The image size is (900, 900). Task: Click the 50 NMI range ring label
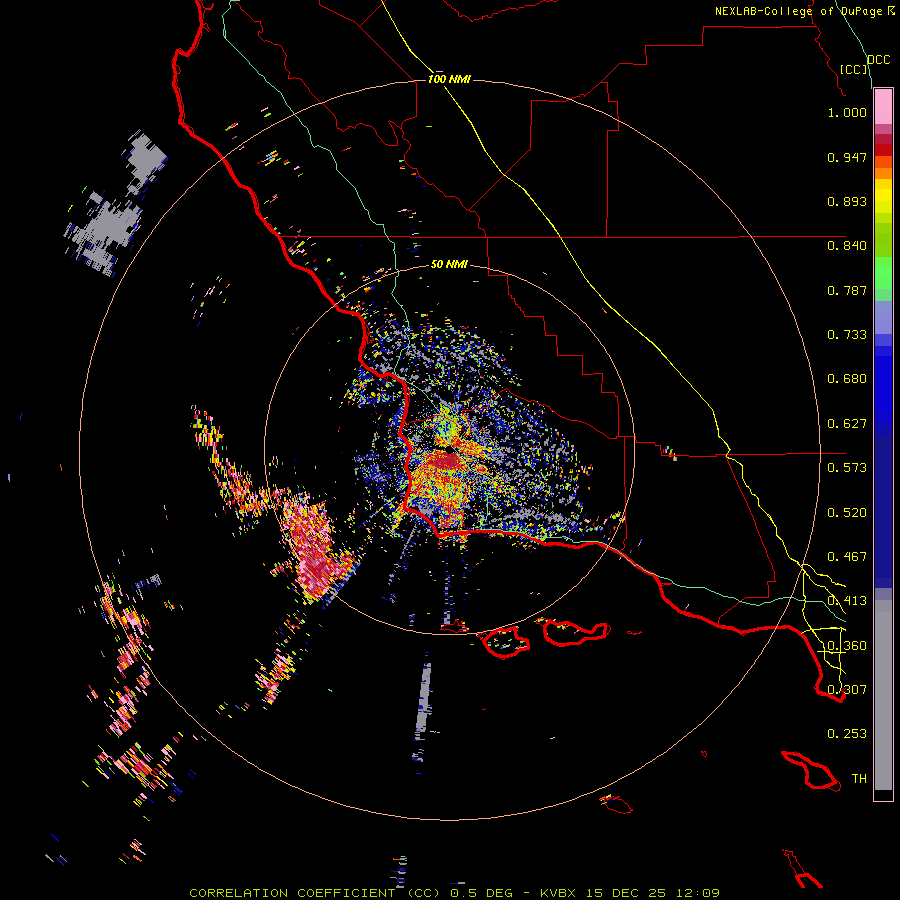point(449,264)
